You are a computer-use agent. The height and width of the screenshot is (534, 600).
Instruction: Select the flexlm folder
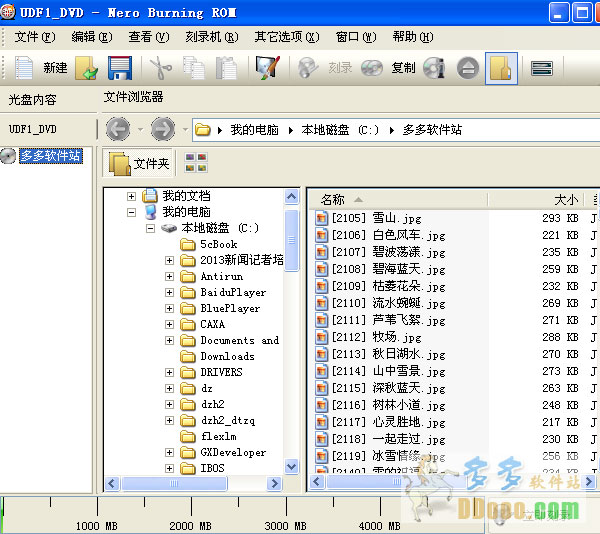pos(218,436)
